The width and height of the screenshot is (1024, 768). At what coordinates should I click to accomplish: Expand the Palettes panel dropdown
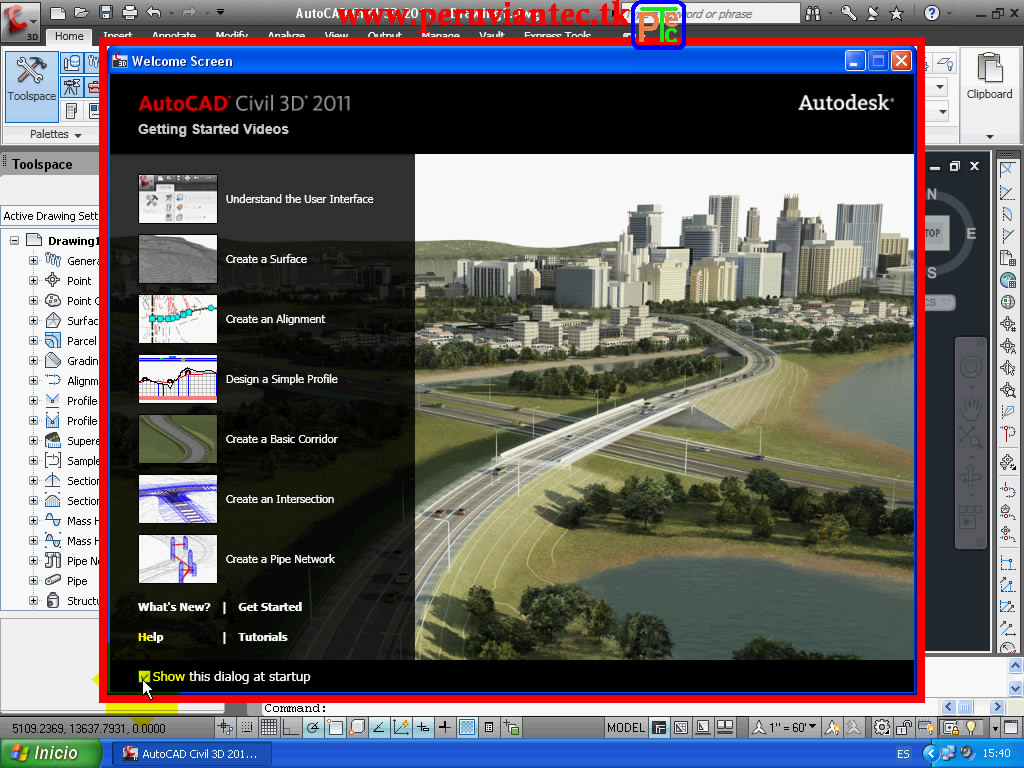[x=56, y=134]
